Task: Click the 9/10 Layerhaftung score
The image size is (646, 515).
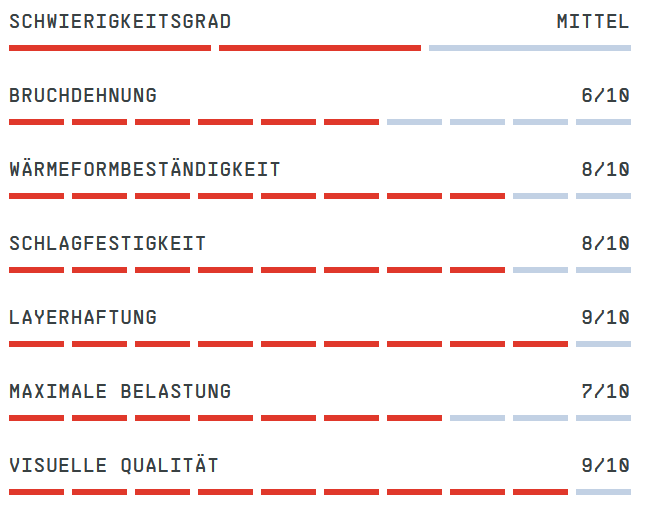Action: [605, 318]
